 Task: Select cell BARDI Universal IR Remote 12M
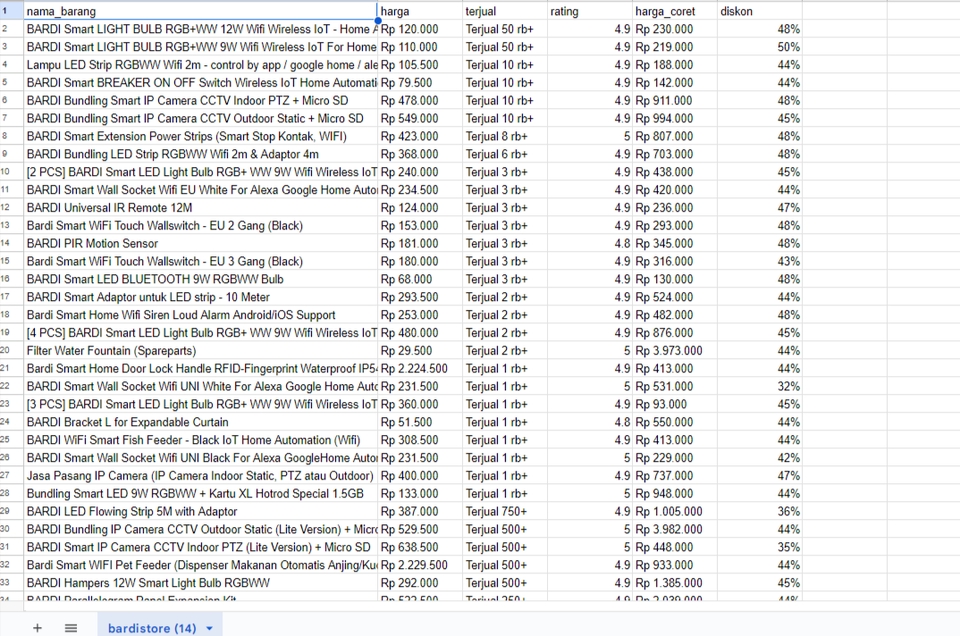[201, 208]
